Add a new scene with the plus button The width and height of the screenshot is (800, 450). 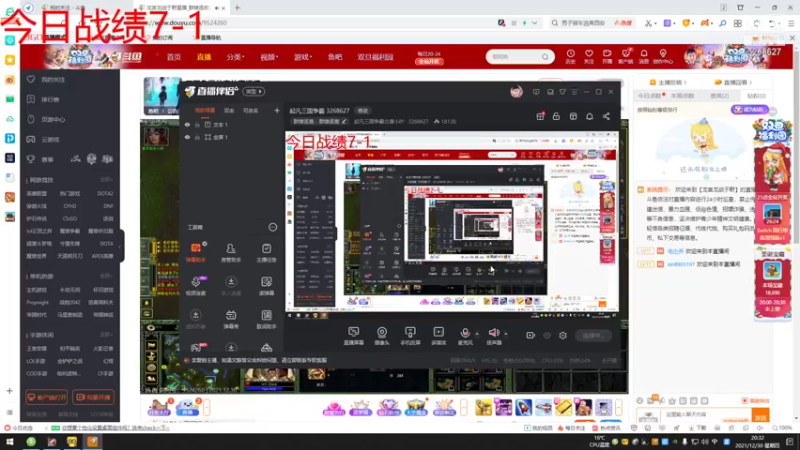[277, 110]
